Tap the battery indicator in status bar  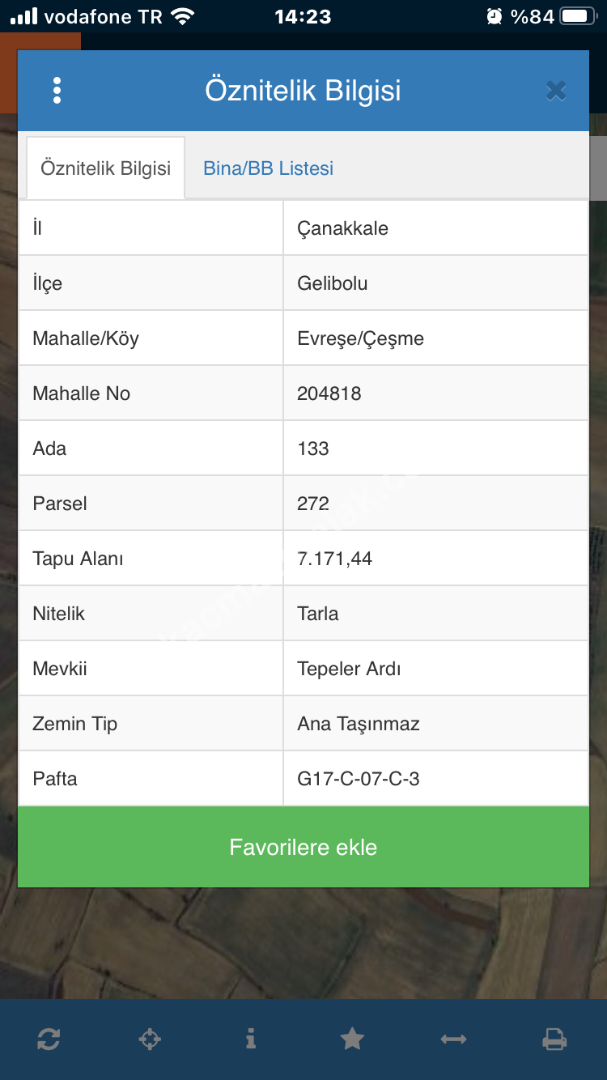tap(576, 16)
